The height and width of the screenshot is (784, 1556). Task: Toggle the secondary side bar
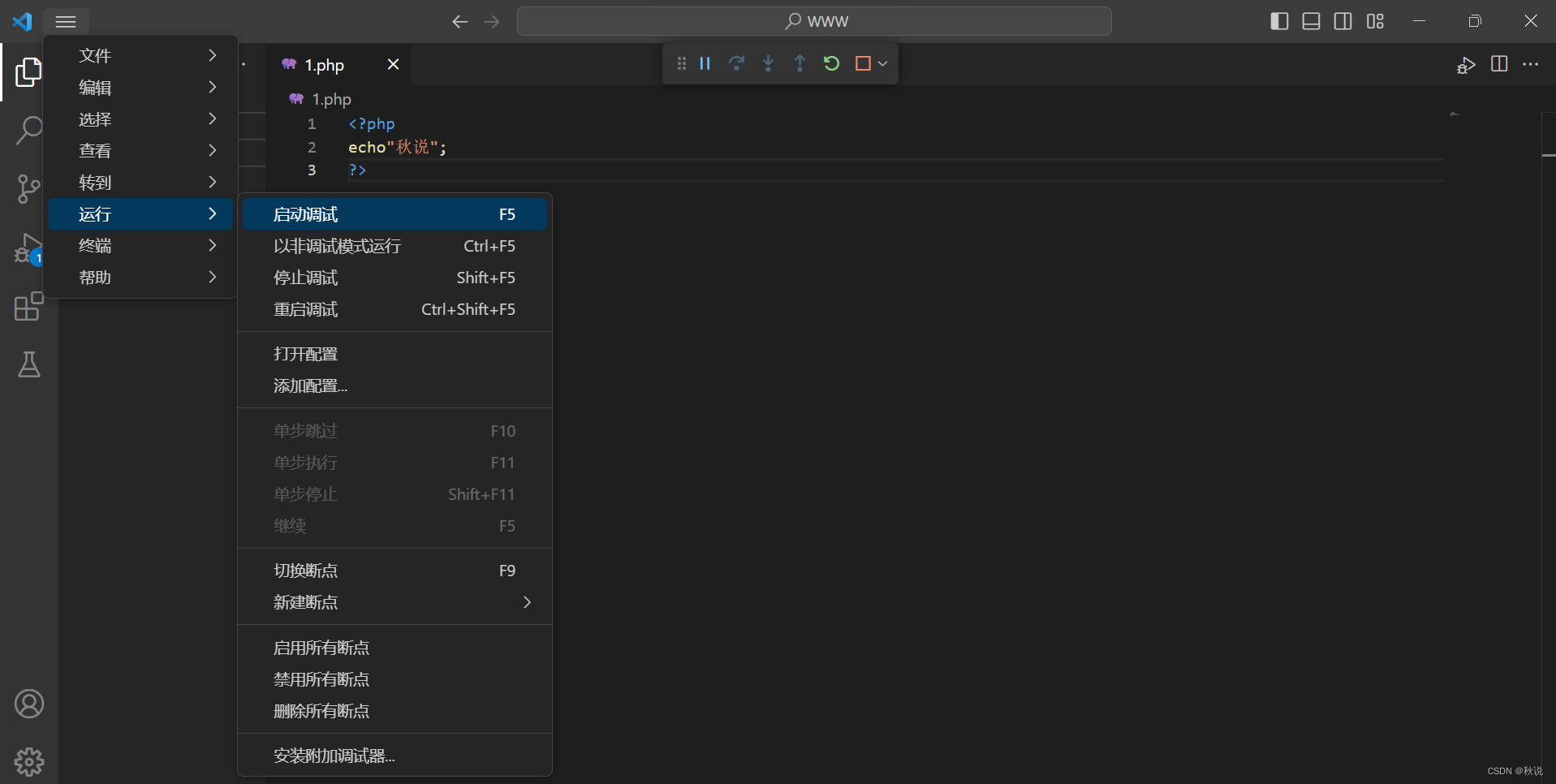pos(1343,21)
